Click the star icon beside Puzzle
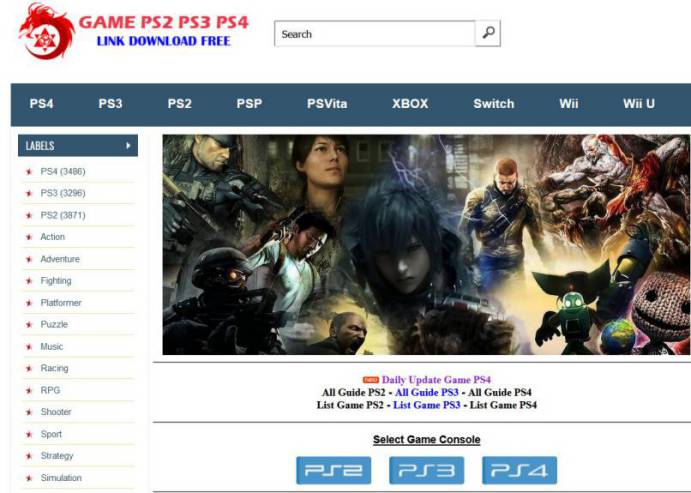This screenshot has height=493, width=691. tap(29, 325)
